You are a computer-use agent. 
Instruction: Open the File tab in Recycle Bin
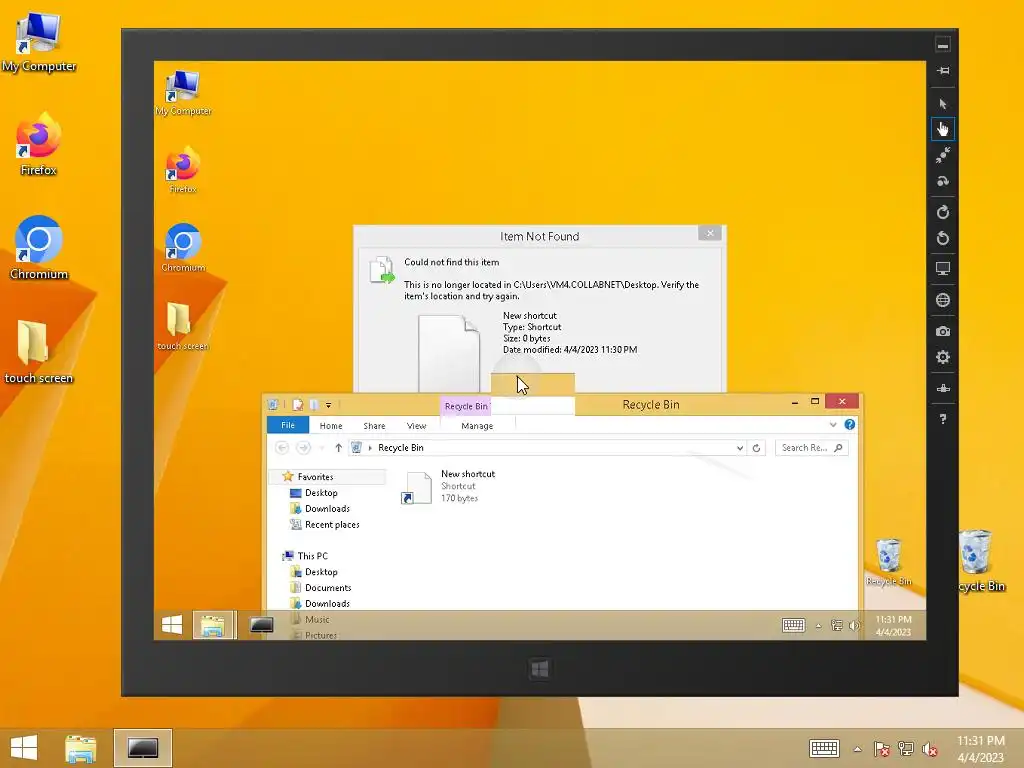288,425
